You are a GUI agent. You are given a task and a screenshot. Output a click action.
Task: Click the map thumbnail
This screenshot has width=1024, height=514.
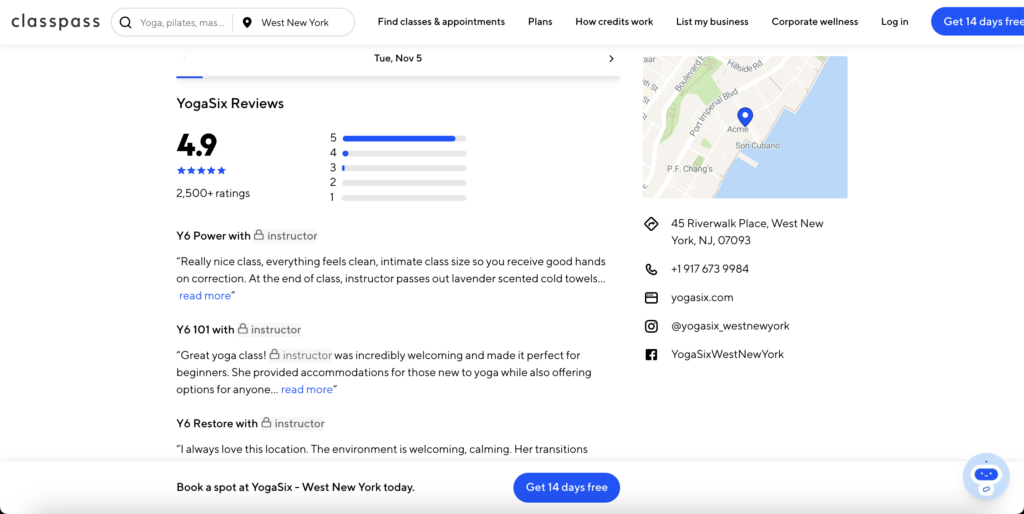745,127
